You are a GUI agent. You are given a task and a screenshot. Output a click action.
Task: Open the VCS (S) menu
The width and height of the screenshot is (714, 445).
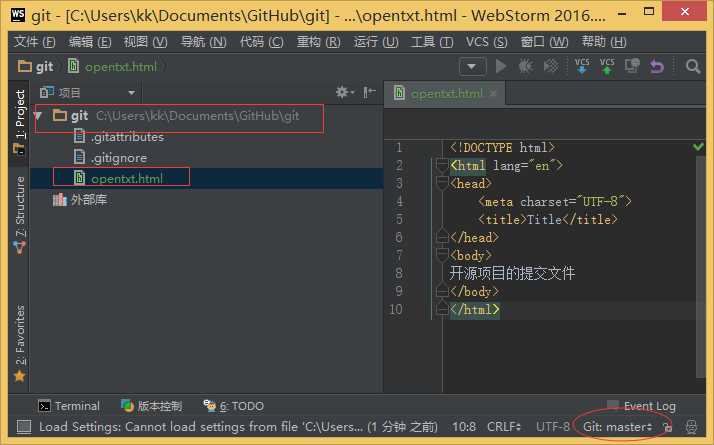[486, 42]
